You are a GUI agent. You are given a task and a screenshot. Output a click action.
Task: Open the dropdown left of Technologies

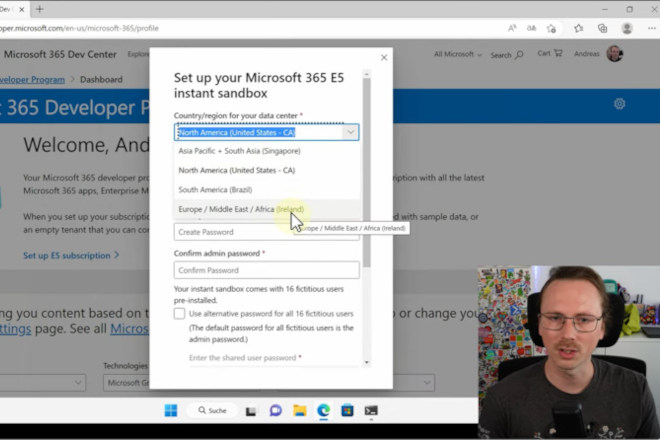[x=43, y=383]
